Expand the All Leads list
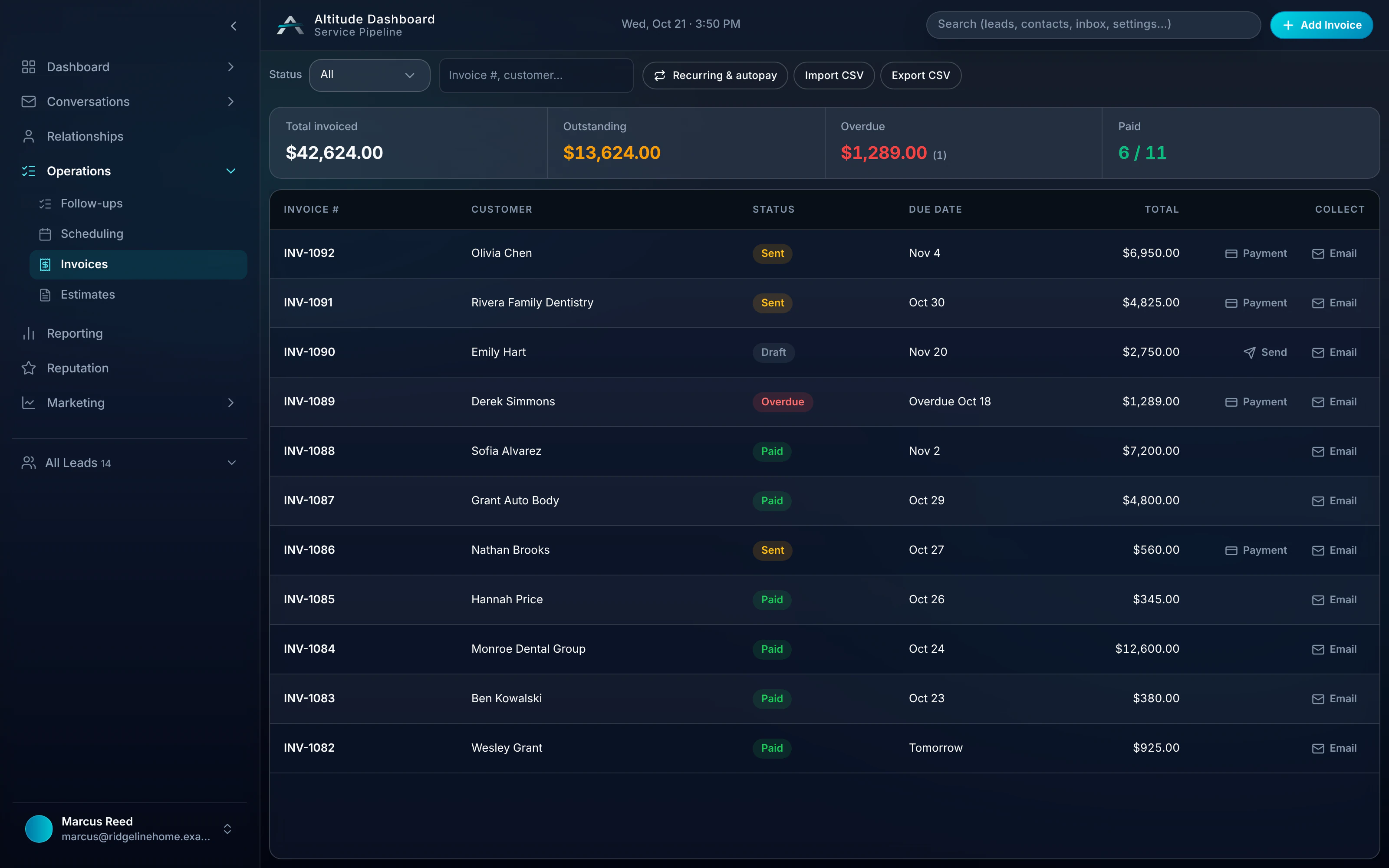This screenshot has width=1389, height=868. pos(130,463)
